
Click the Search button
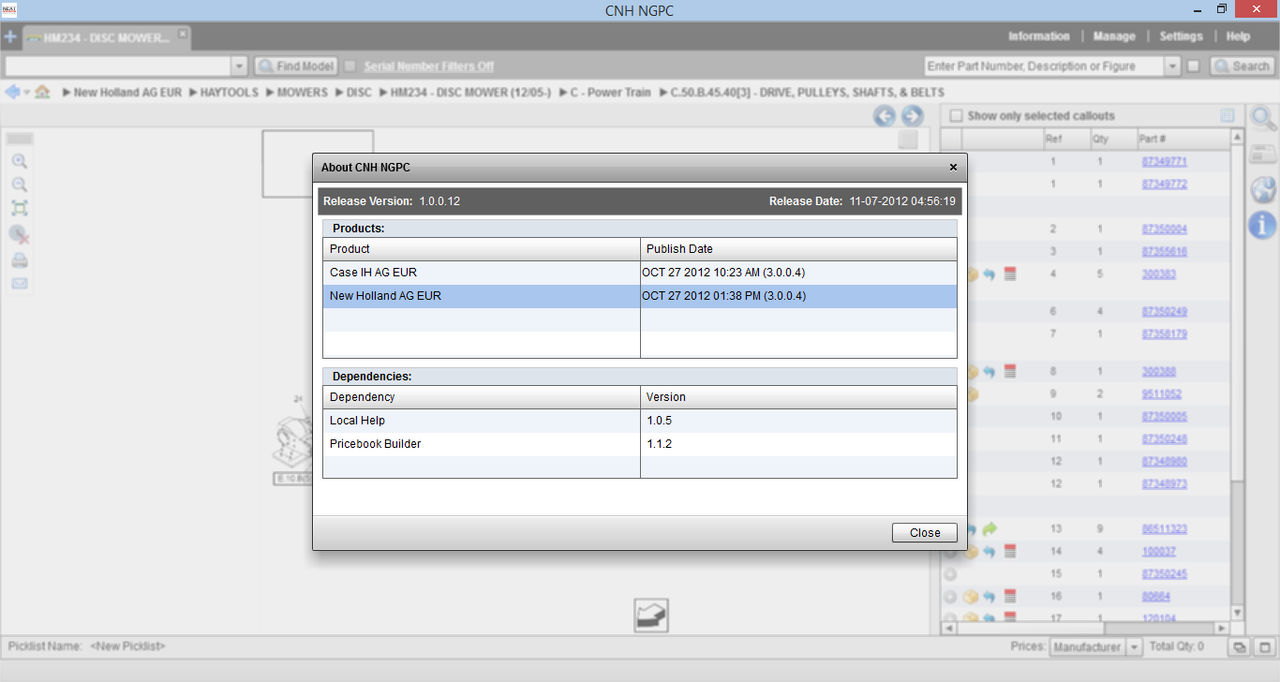[1241, 66]
